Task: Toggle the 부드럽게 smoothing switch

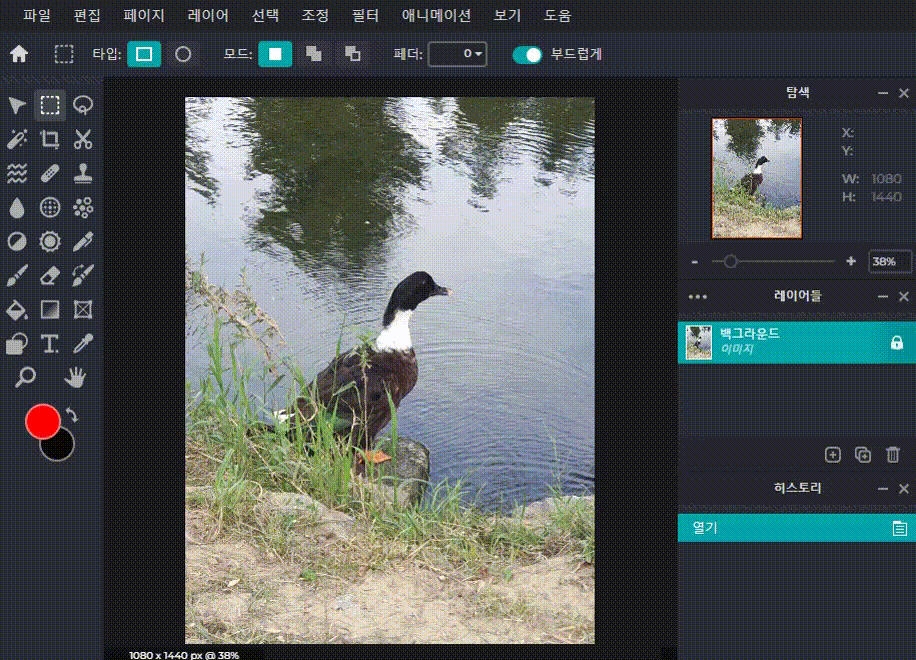Action: tap(528, 55)
